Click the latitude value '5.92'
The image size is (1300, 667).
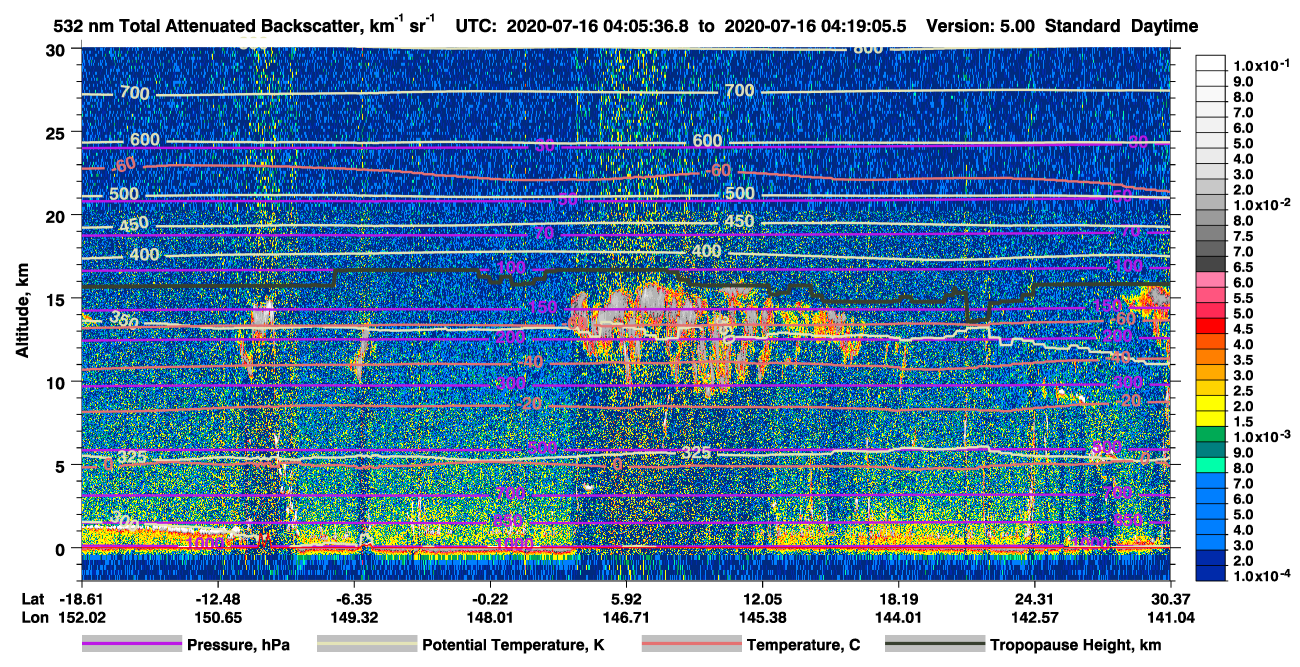[x=626, y=599]
